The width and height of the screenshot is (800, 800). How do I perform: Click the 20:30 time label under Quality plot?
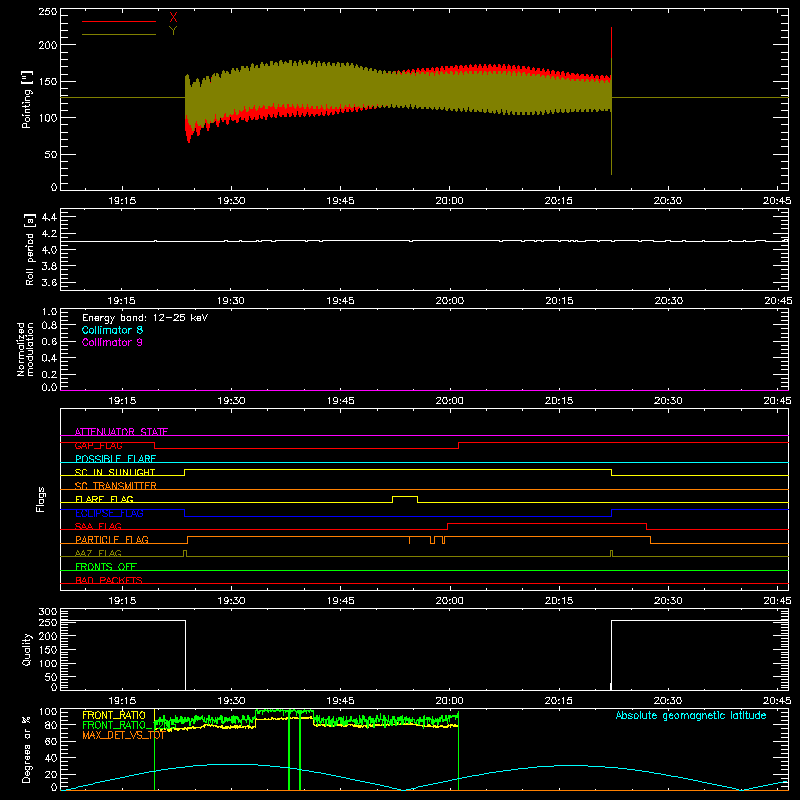(x=668, y=701)
